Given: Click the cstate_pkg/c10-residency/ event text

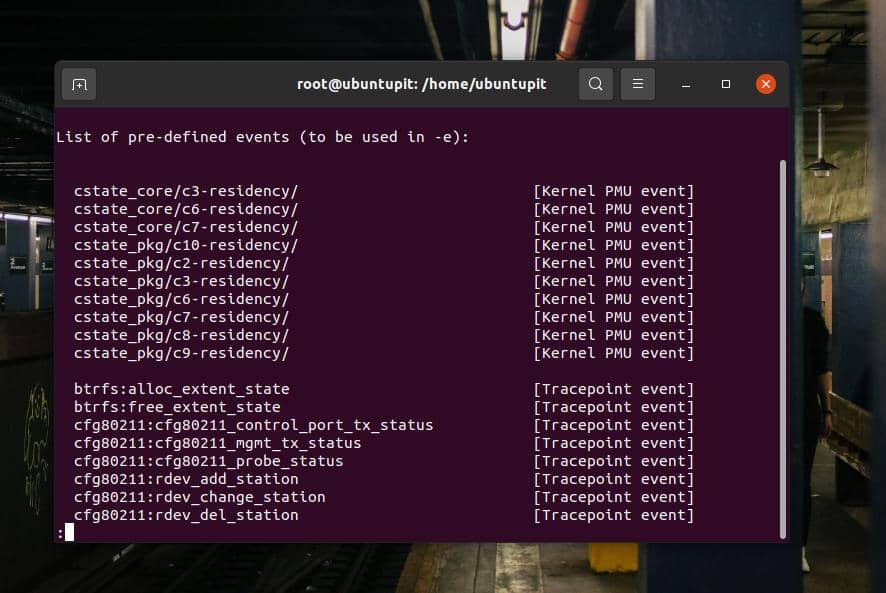Looking at the screenshot, I should point(186,245).
